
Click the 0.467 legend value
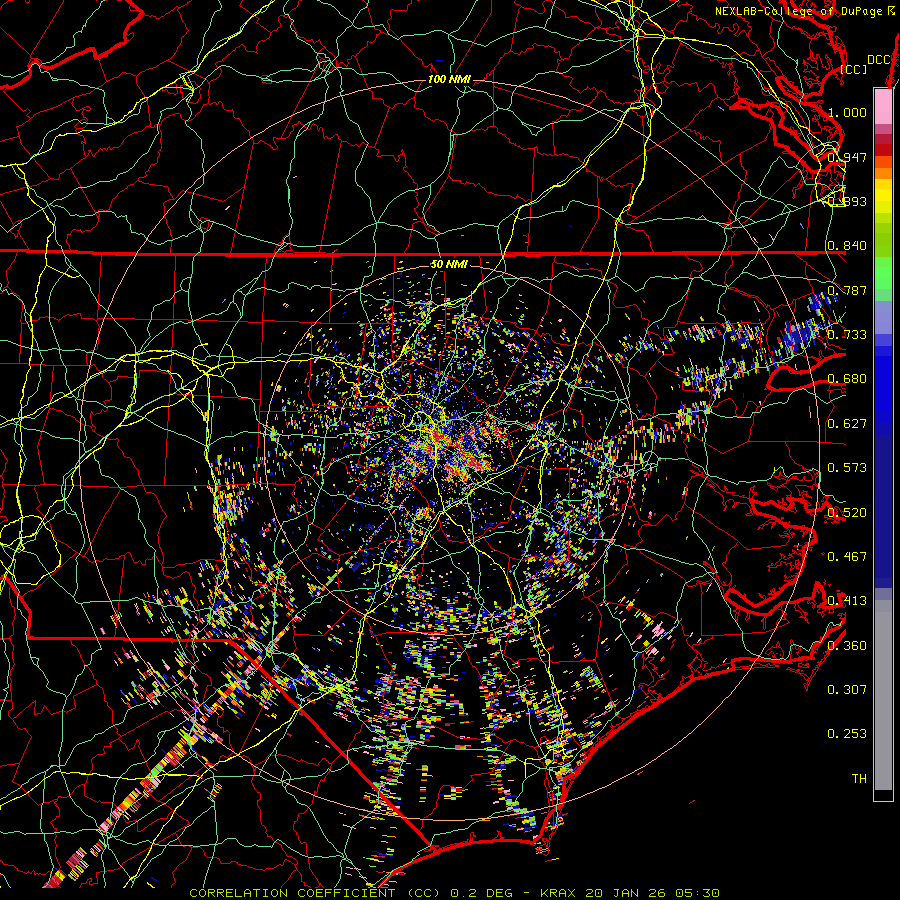(847, 557)
